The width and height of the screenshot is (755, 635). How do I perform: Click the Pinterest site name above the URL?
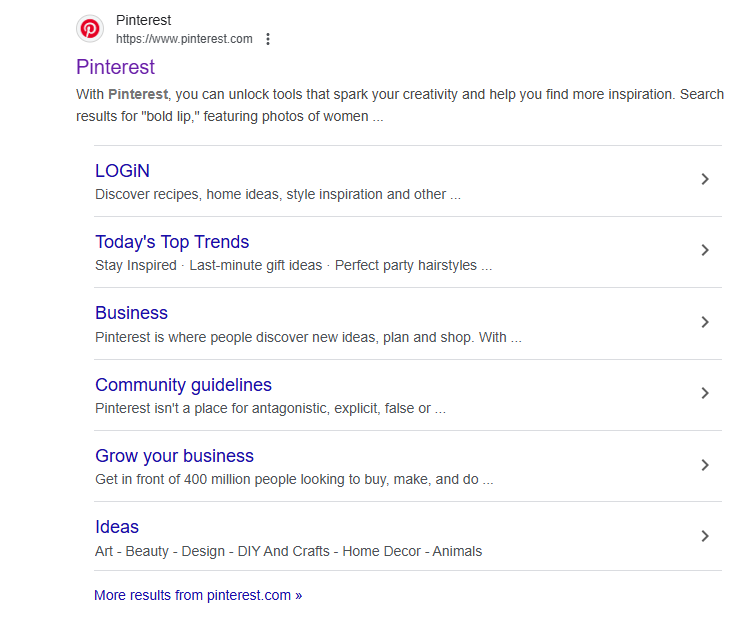click(143, 20)
